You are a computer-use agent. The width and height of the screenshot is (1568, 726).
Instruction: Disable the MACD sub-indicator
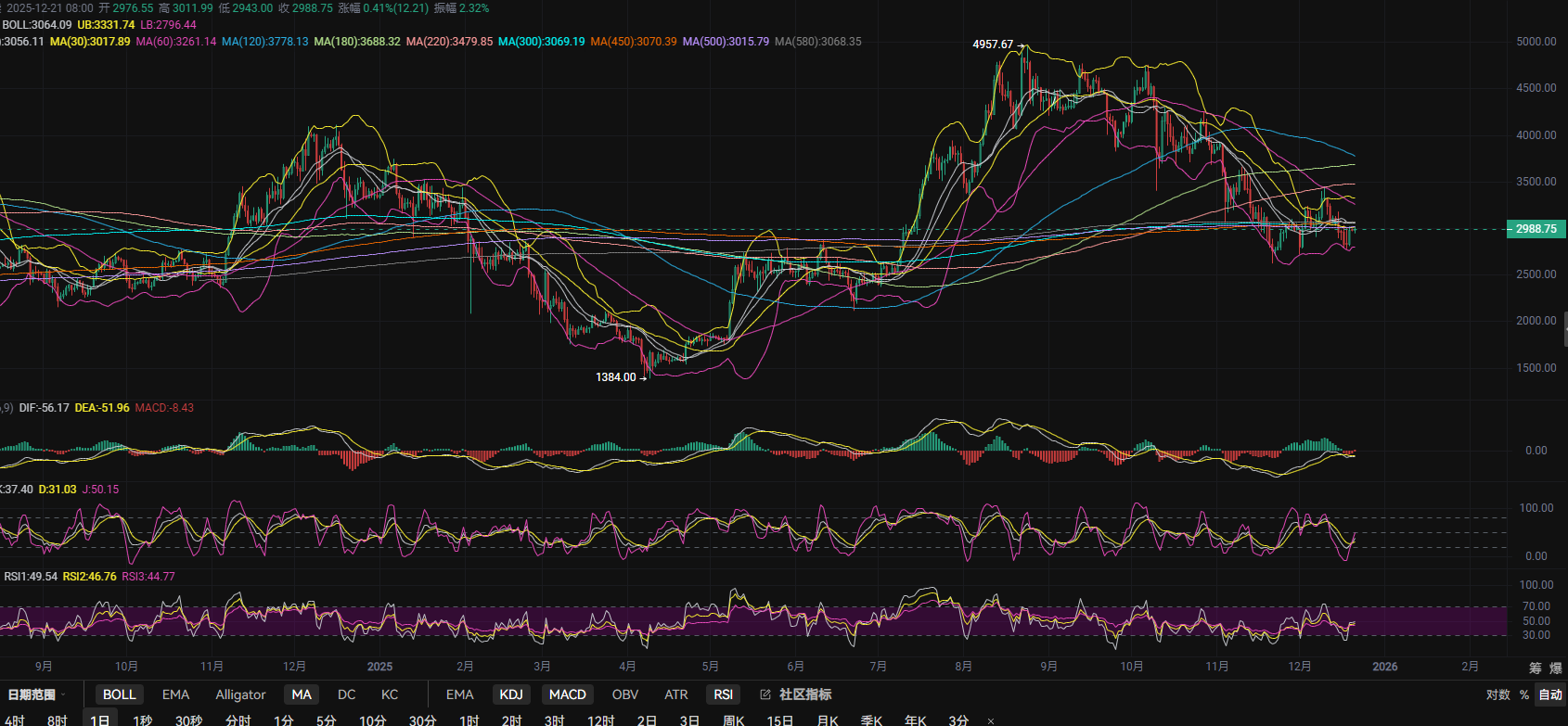(x=567, y=694)
